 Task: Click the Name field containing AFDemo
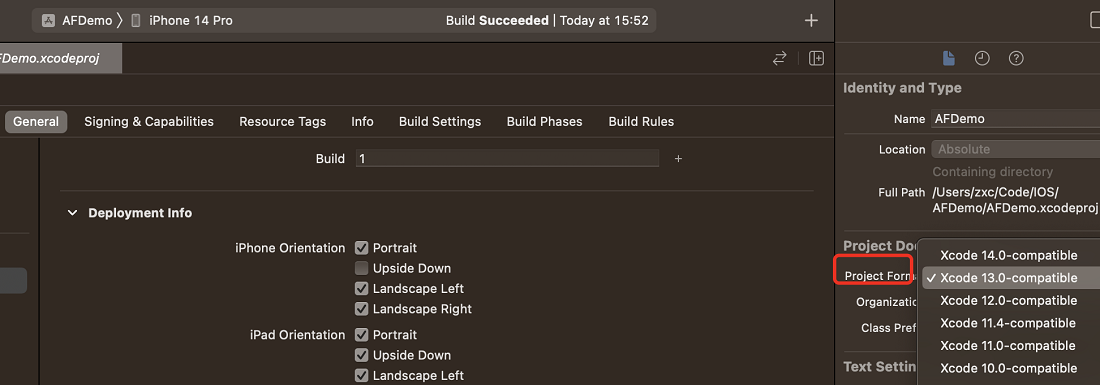pyautogui.click(x=1016, y=119)
